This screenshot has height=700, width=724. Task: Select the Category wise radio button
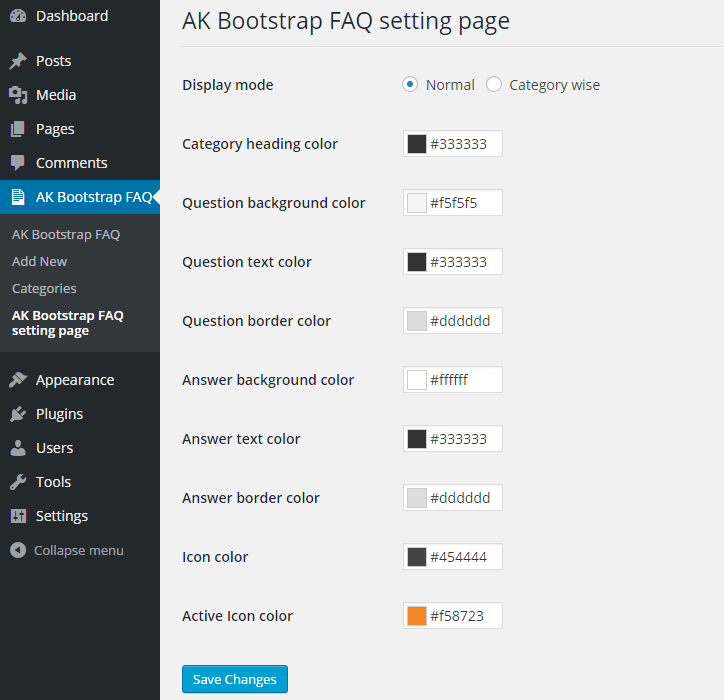[x=494, y=84]
